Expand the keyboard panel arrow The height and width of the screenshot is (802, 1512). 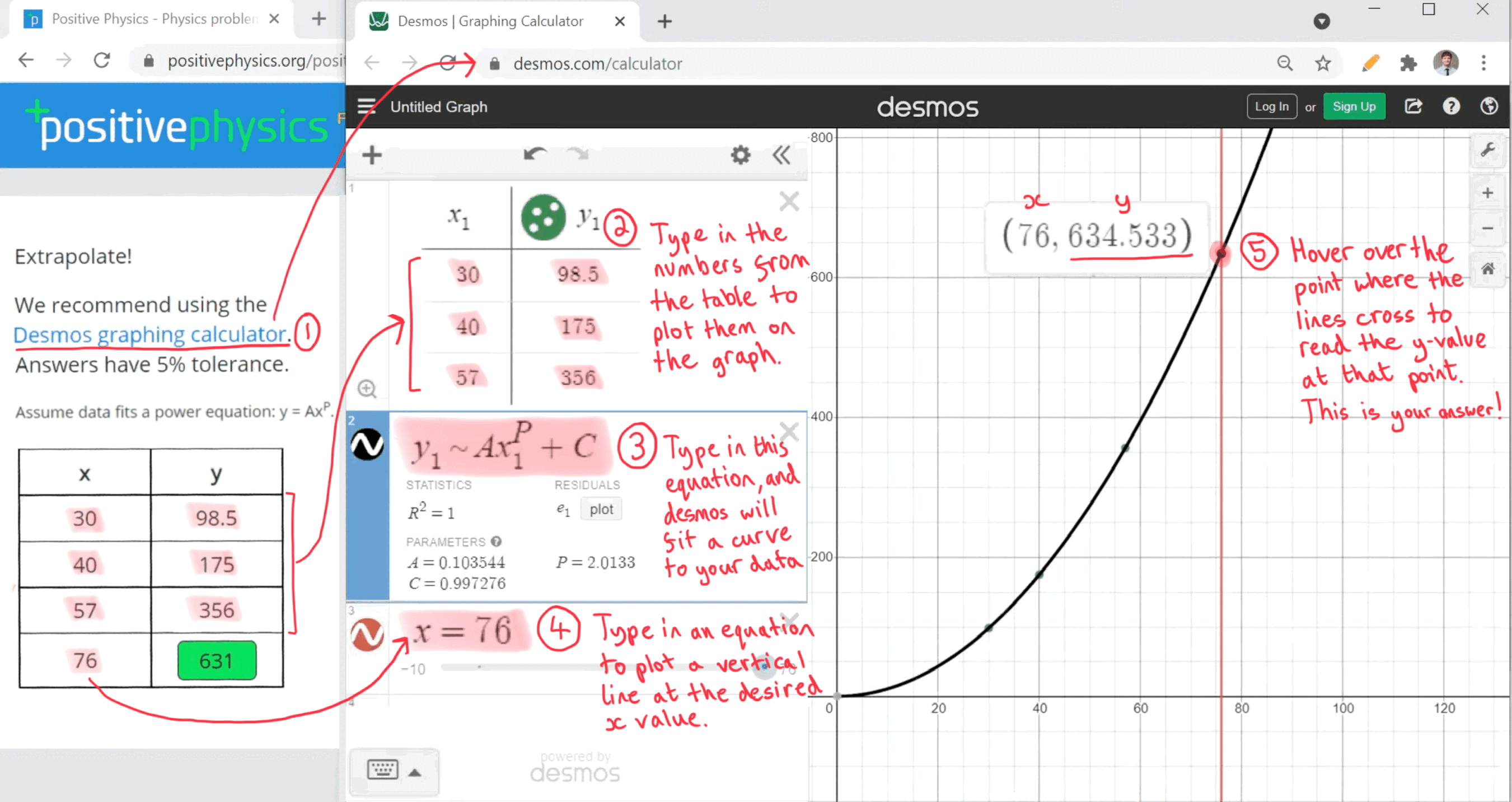[415, 772]
